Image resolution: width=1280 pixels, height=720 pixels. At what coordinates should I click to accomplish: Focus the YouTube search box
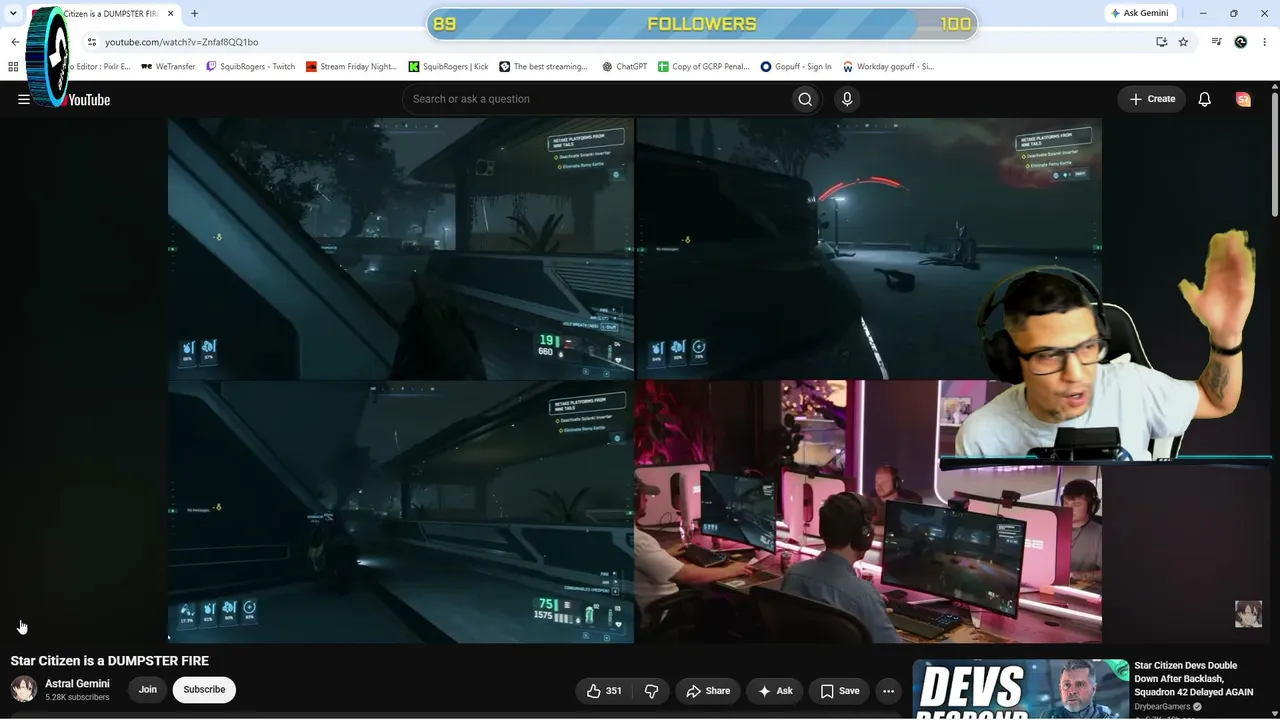pyautogui.click(x=595, y=99)
